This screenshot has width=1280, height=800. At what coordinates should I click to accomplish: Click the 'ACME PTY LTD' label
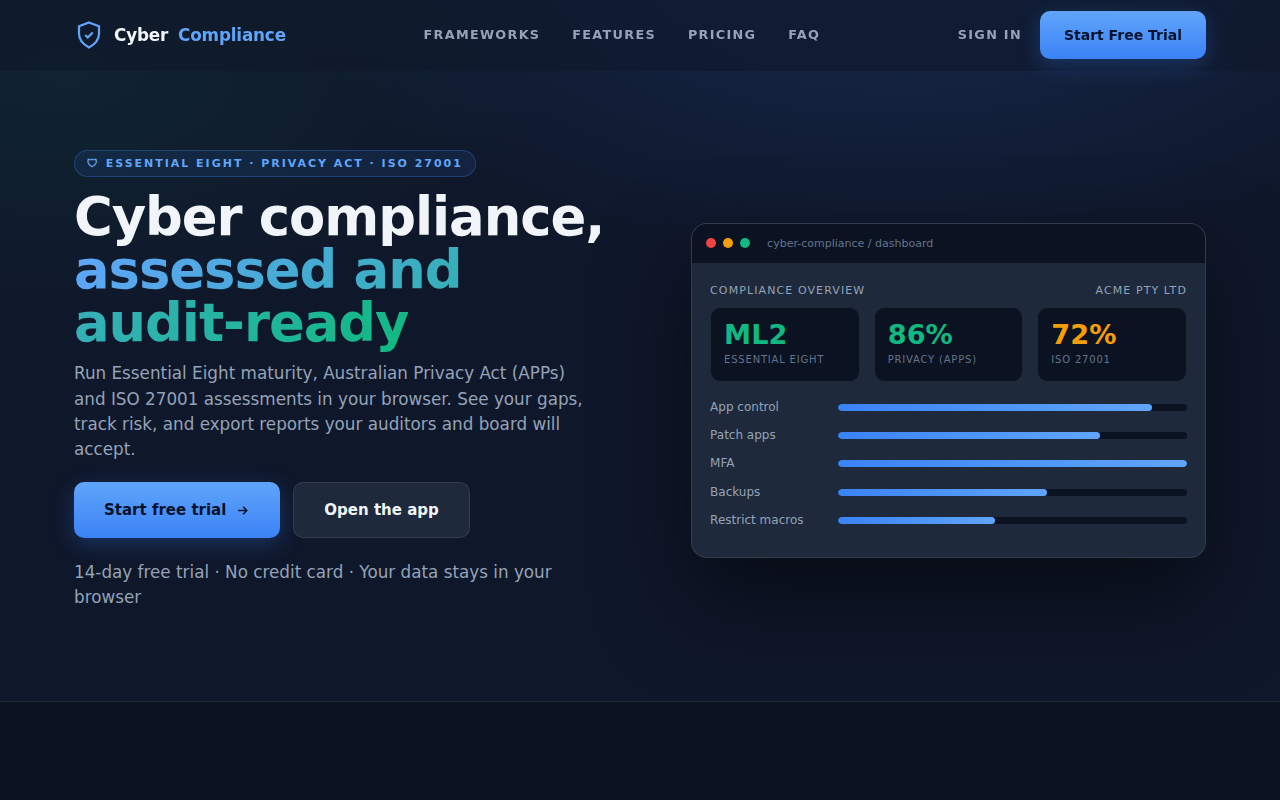click(x=1141, y=290)
